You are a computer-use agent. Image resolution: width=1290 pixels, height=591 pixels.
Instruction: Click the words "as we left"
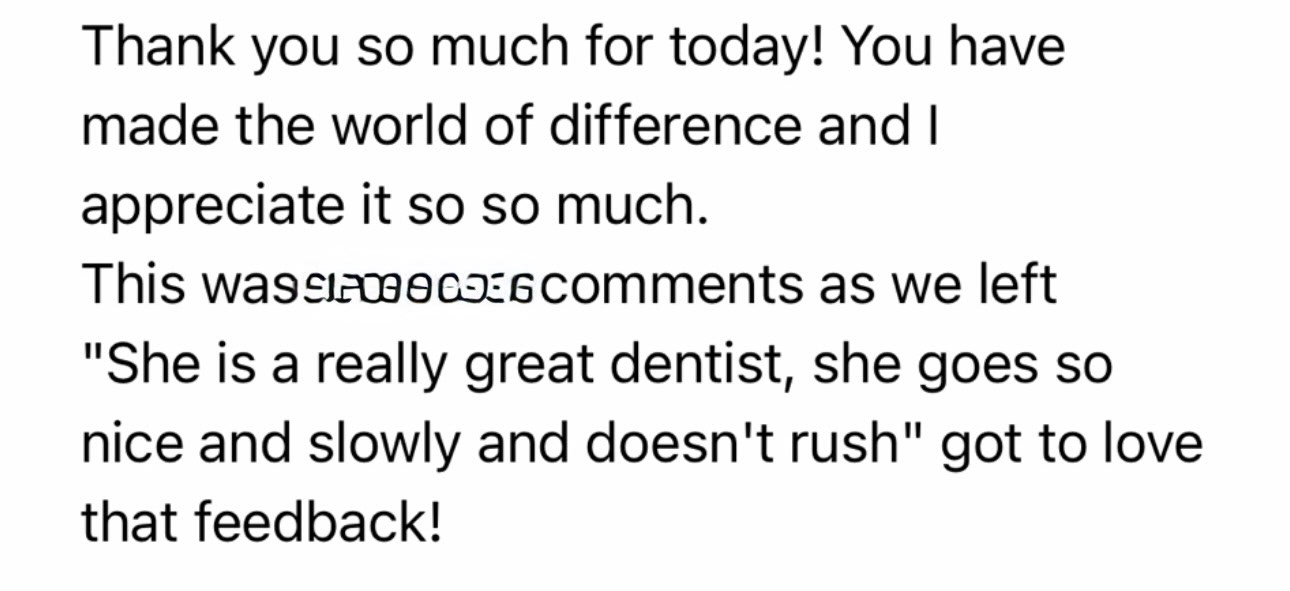pos(938,286)
